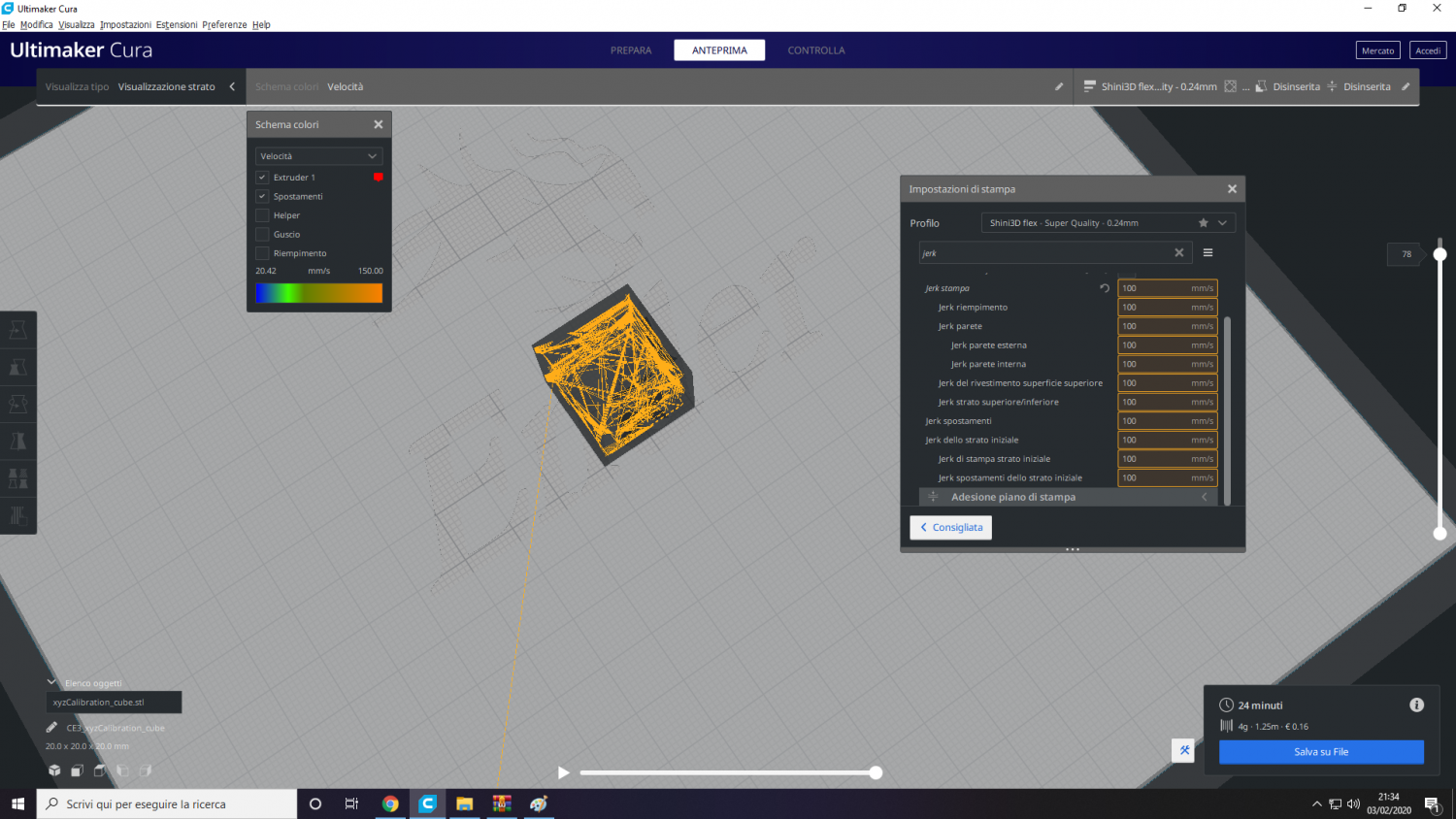Switch to the PREPARA tab
Image resolution: width=1456 pixels, height=819 pixels.
point(631,50)
